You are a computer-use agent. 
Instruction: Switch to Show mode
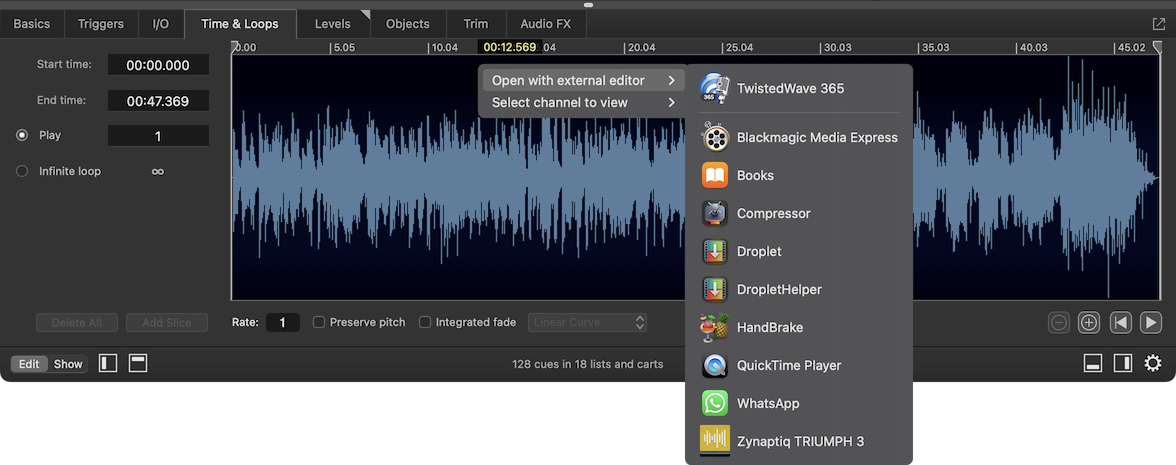pyautogui.click(x=68, y=364)
